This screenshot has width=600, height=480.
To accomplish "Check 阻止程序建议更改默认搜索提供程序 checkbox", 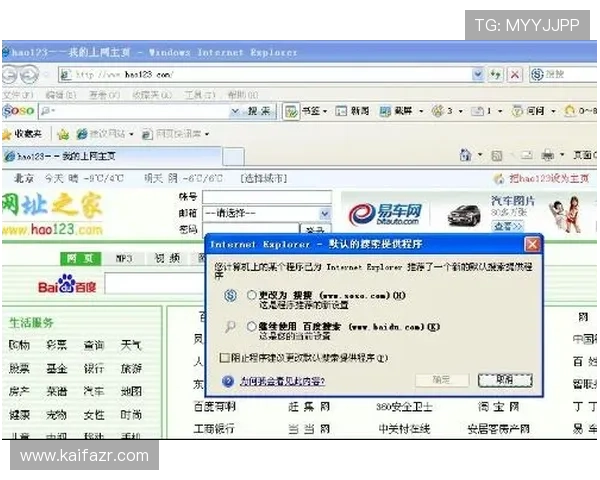I will pos(225,358).
